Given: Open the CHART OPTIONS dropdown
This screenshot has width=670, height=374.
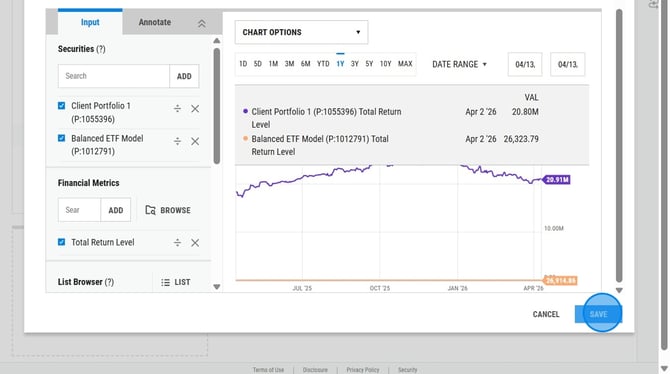Looking at the screenshot, I should click(301, 32).
